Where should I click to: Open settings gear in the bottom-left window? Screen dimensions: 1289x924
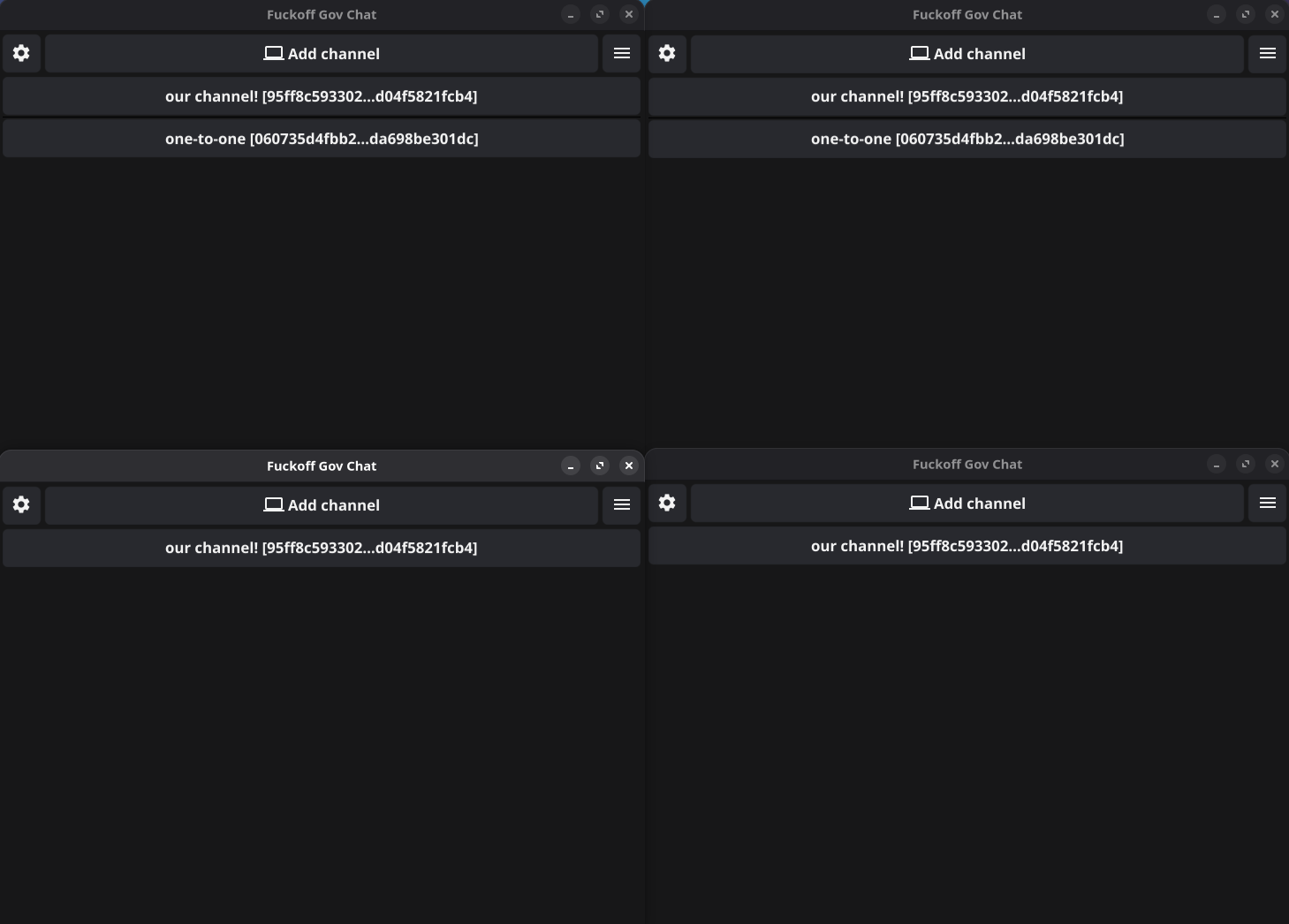click(x=21, y=505)
